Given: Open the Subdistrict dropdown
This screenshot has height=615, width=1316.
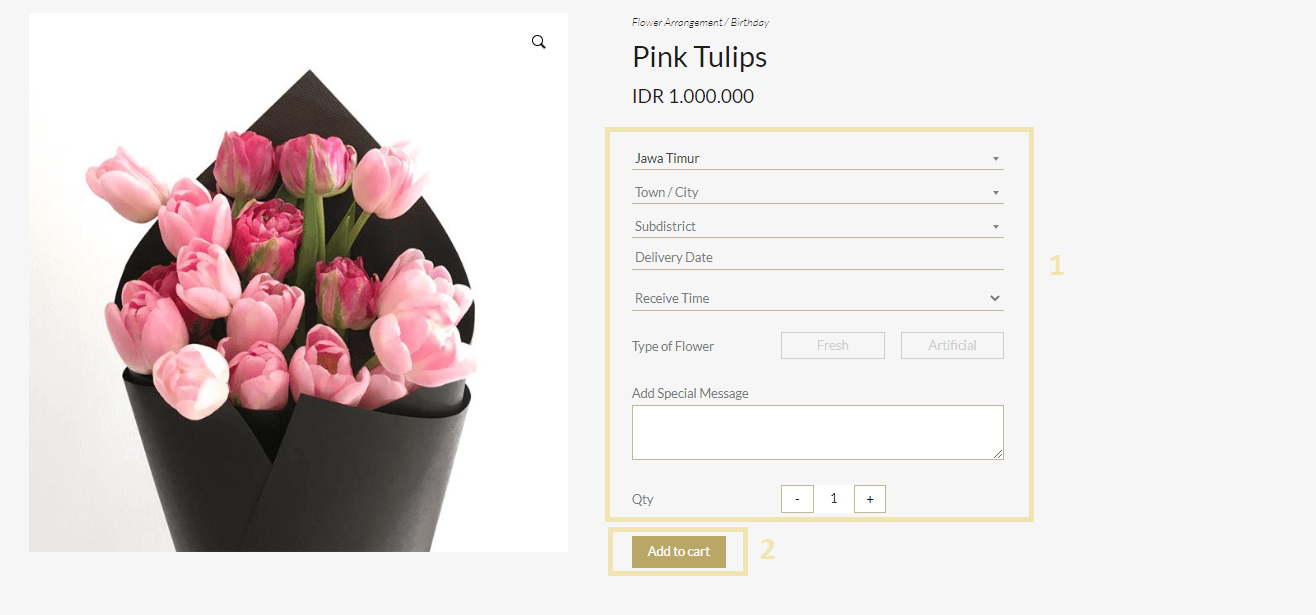Looking at the screenshot, I should click(x=818, y=226).
